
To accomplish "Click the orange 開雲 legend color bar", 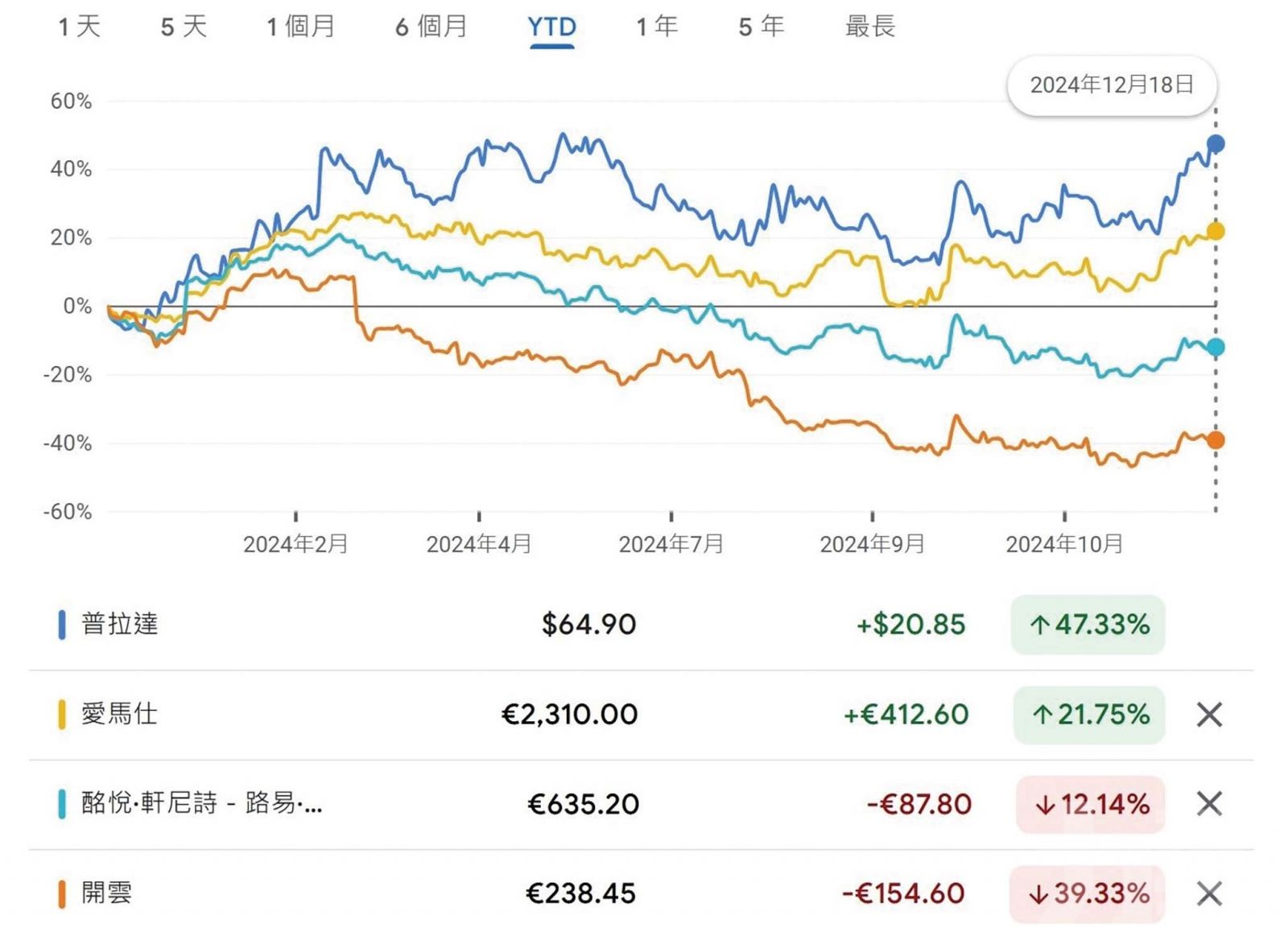I will [x=62, y=893].
